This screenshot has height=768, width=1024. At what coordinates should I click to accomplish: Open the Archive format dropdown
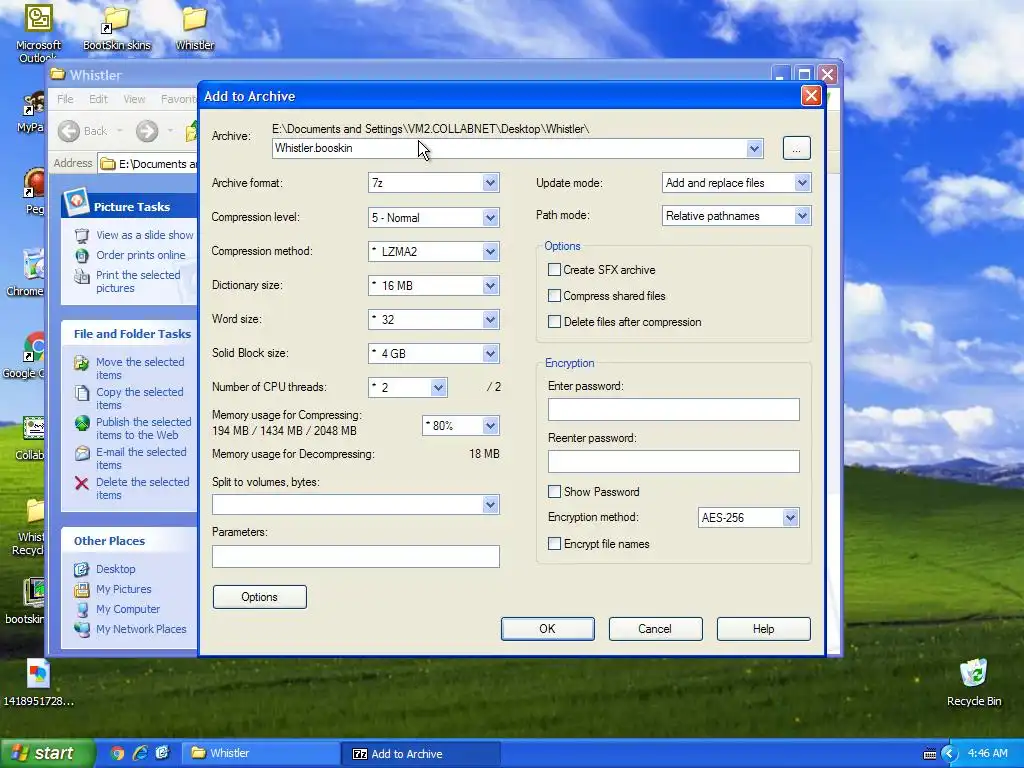(x=490, y=183)
